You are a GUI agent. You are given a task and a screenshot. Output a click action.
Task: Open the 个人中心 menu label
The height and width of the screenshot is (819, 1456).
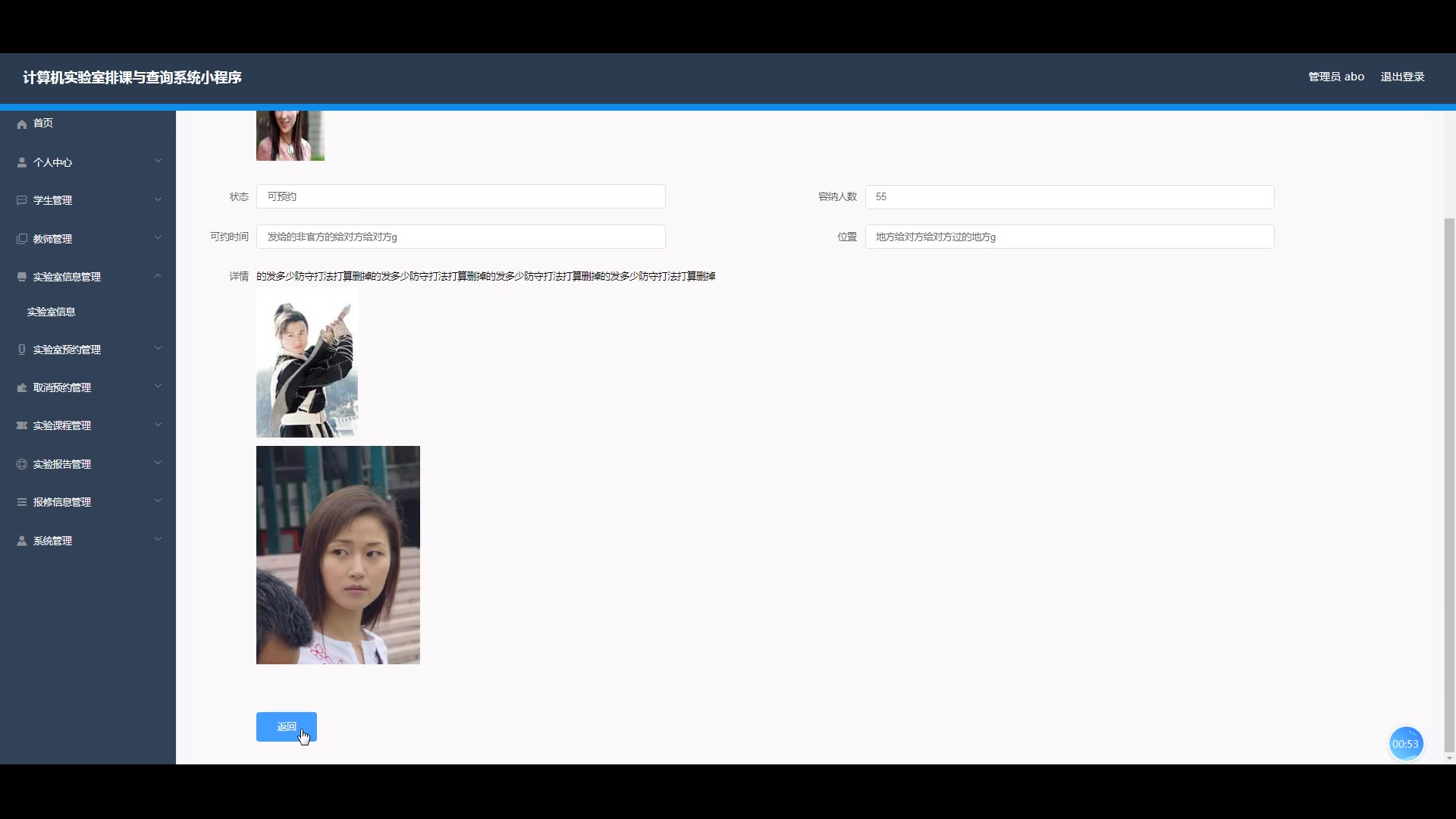click(52, 162)
